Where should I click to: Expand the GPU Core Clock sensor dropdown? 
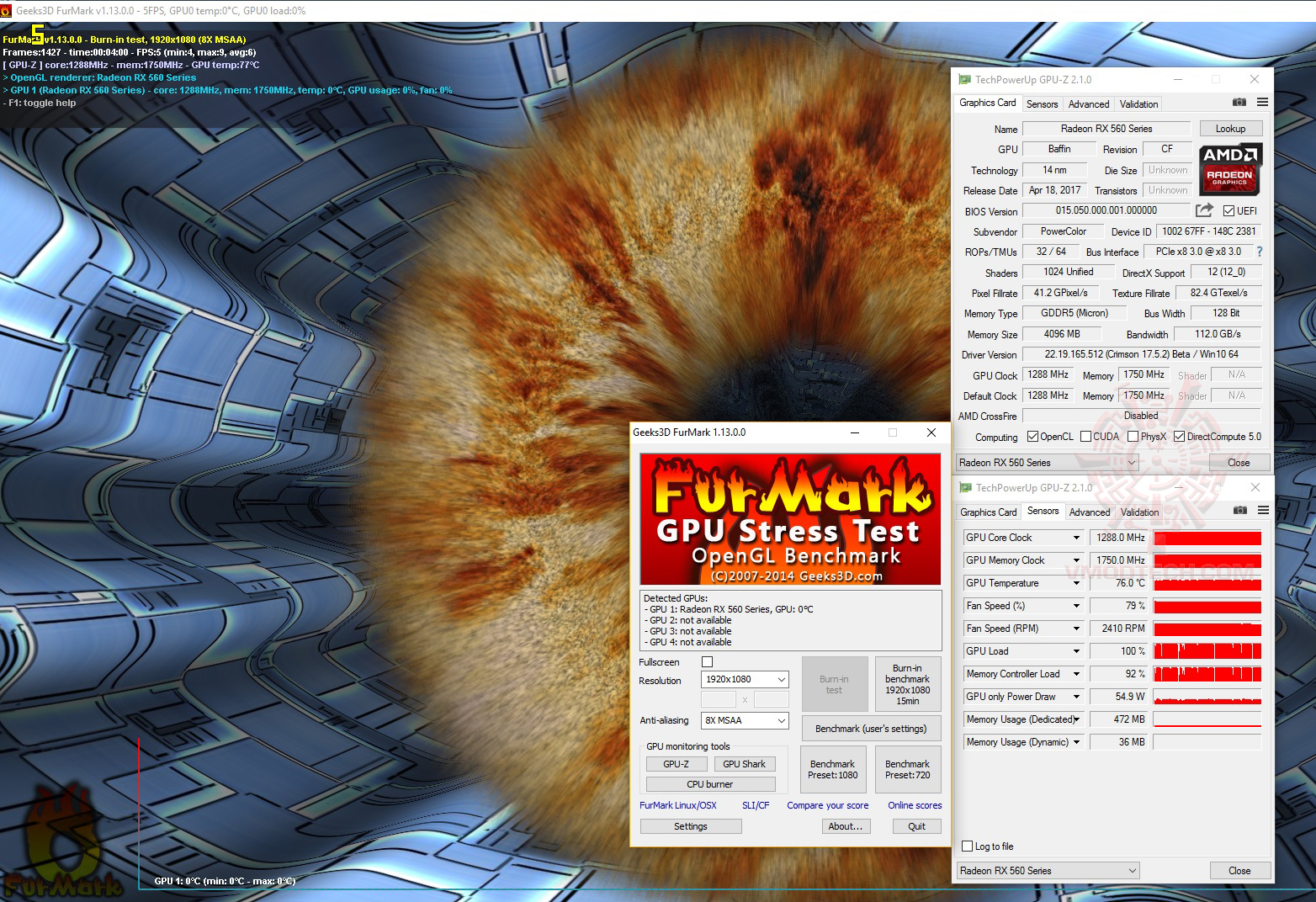1075,538
